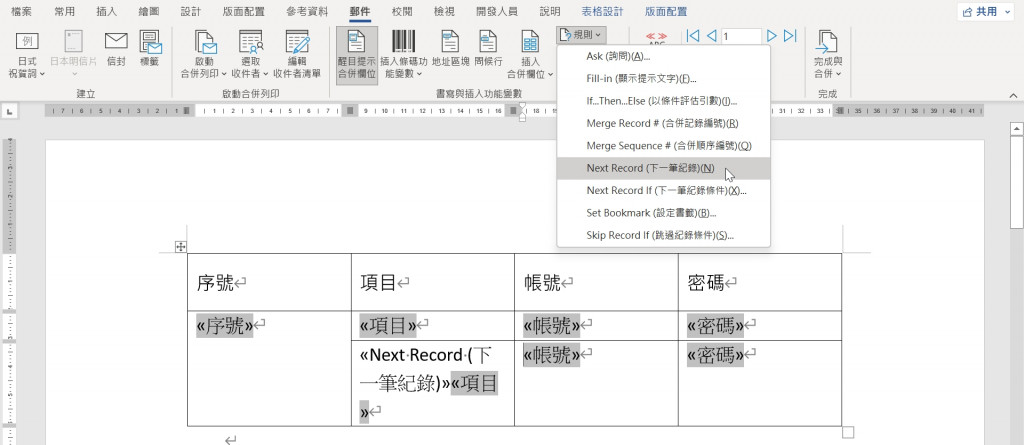The image size is (1024, 445).
Task: Go to next record arrow
Action: (x=771, y=36)
